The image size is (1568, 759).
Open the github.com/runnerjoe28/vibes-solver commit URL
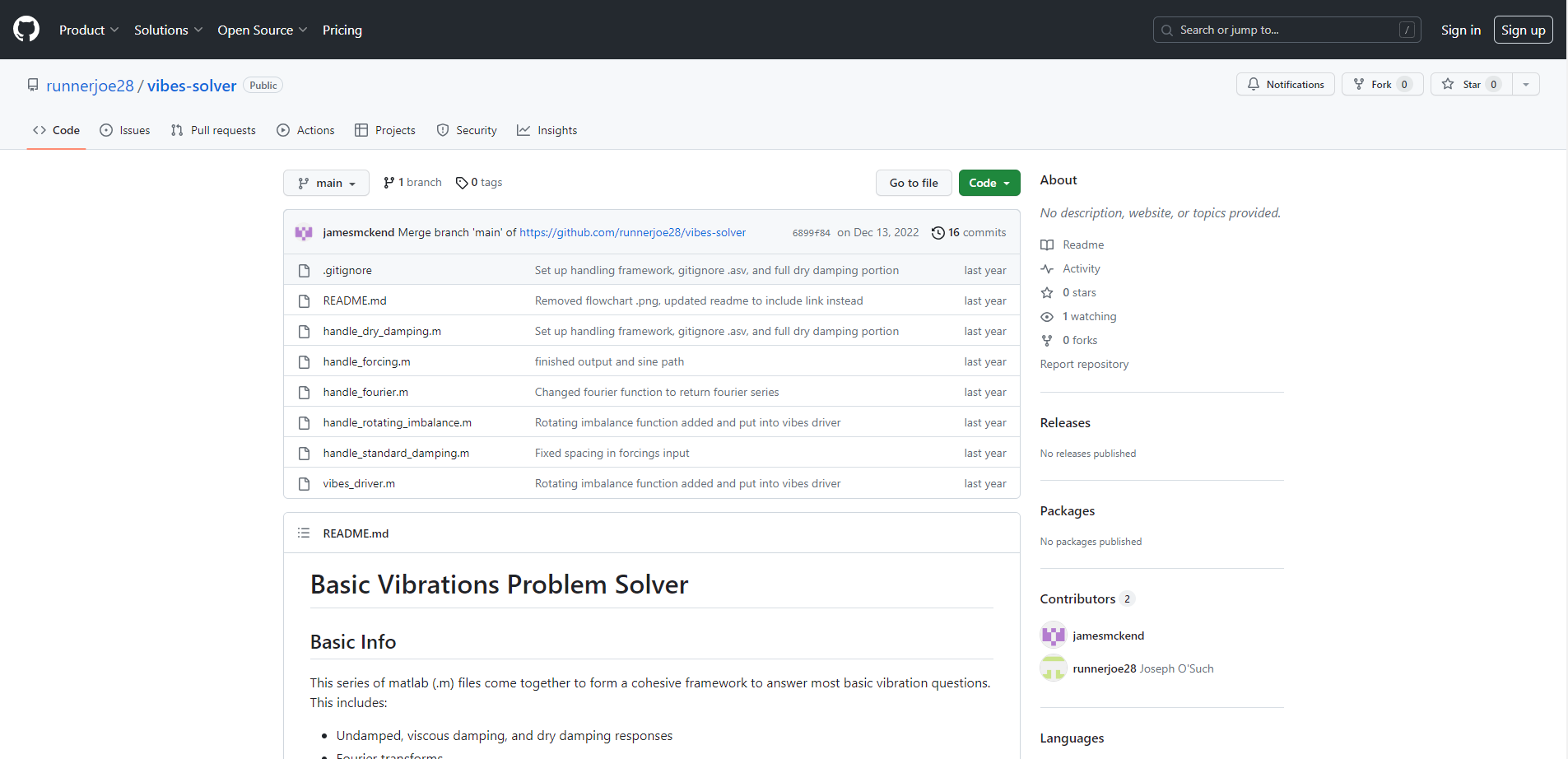633,233
